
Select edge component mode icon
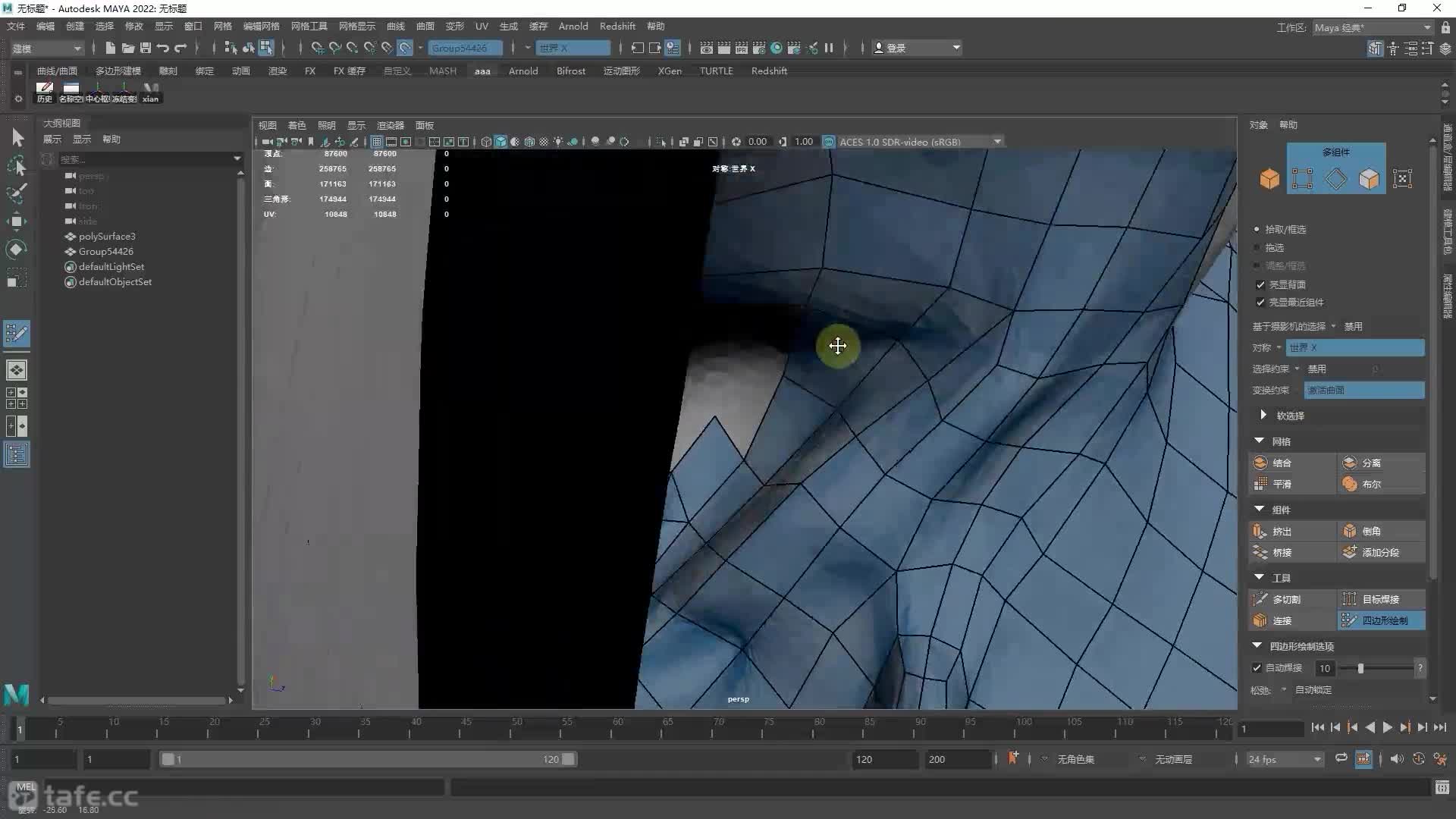pyautogui.click(x=1336, y=179)
